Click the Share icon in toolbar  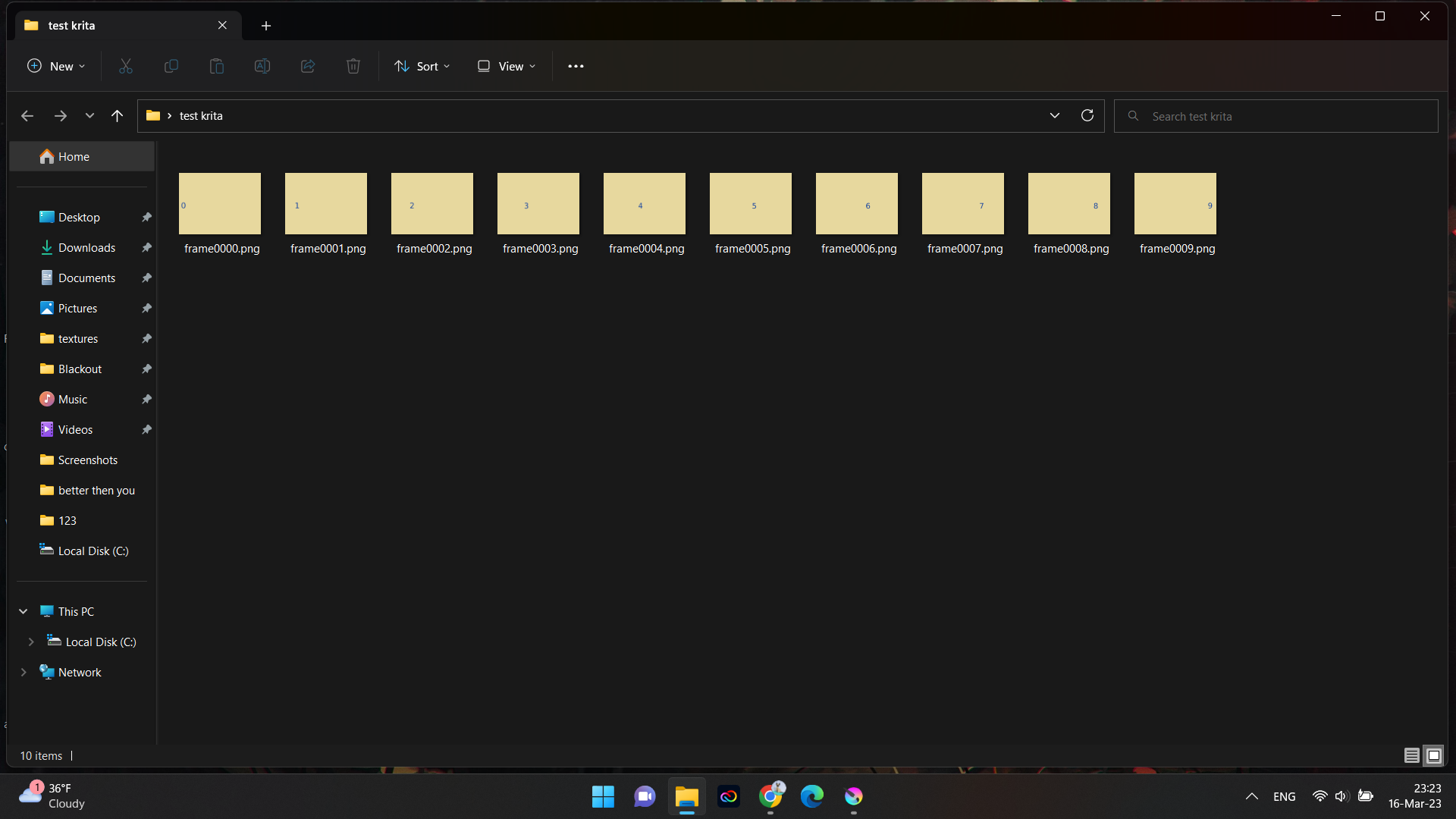click(x=308, y=66)
